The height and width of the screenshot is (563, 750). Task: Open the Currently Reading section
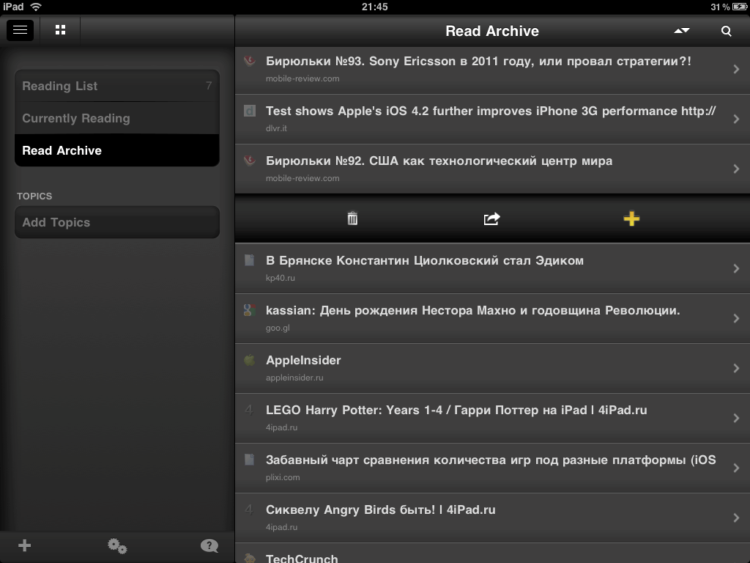point(117,118)
